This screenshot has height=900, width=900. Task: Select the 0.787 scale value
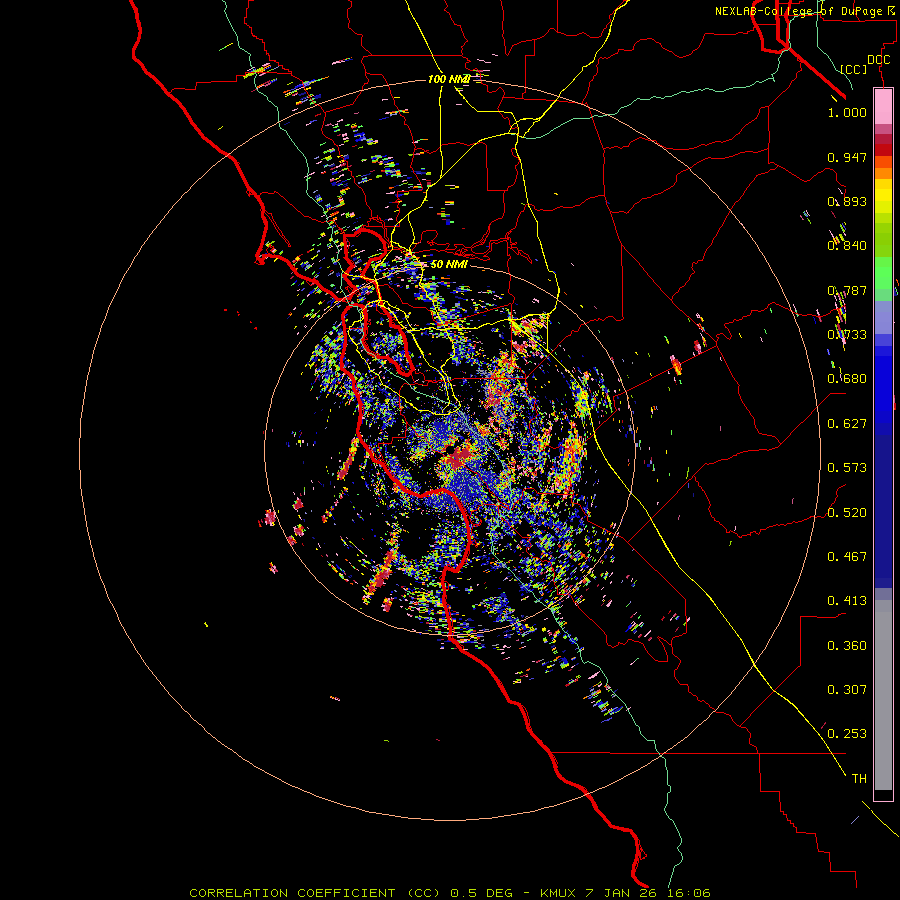tap(847, 290)
